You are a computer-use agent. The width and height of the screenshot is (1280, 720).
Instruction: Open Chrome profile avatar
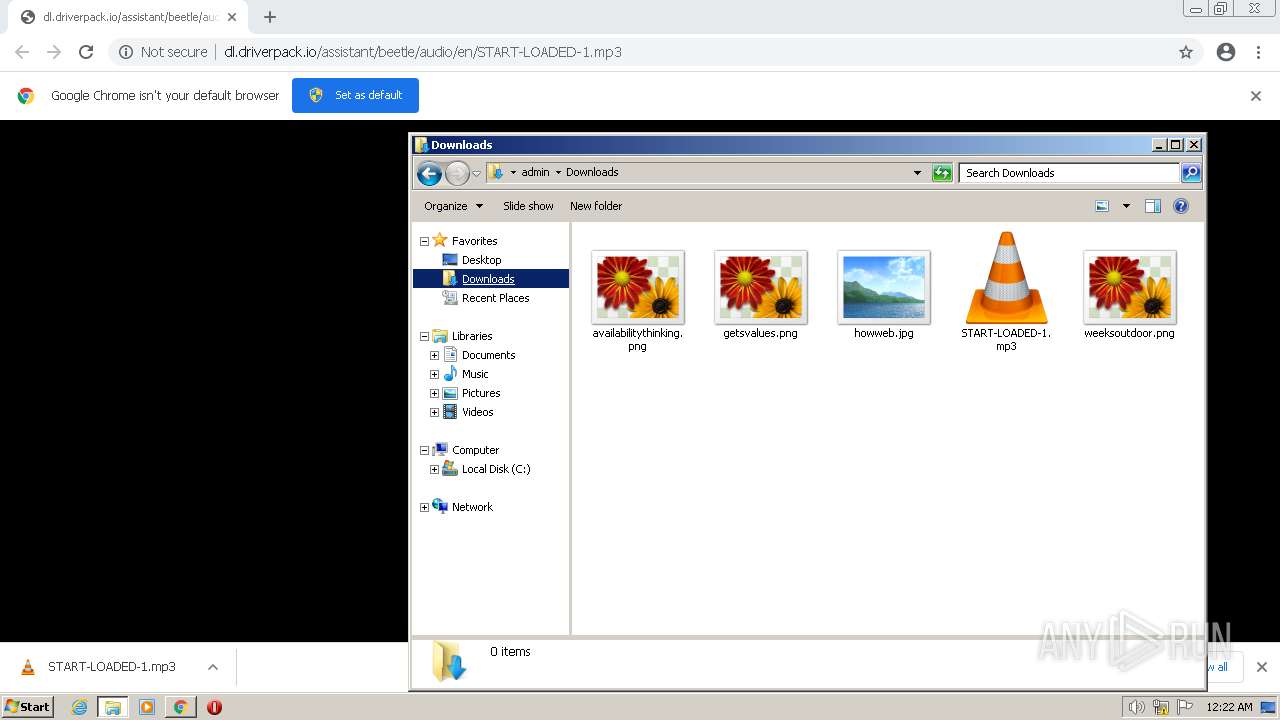tap(1226, 52)
